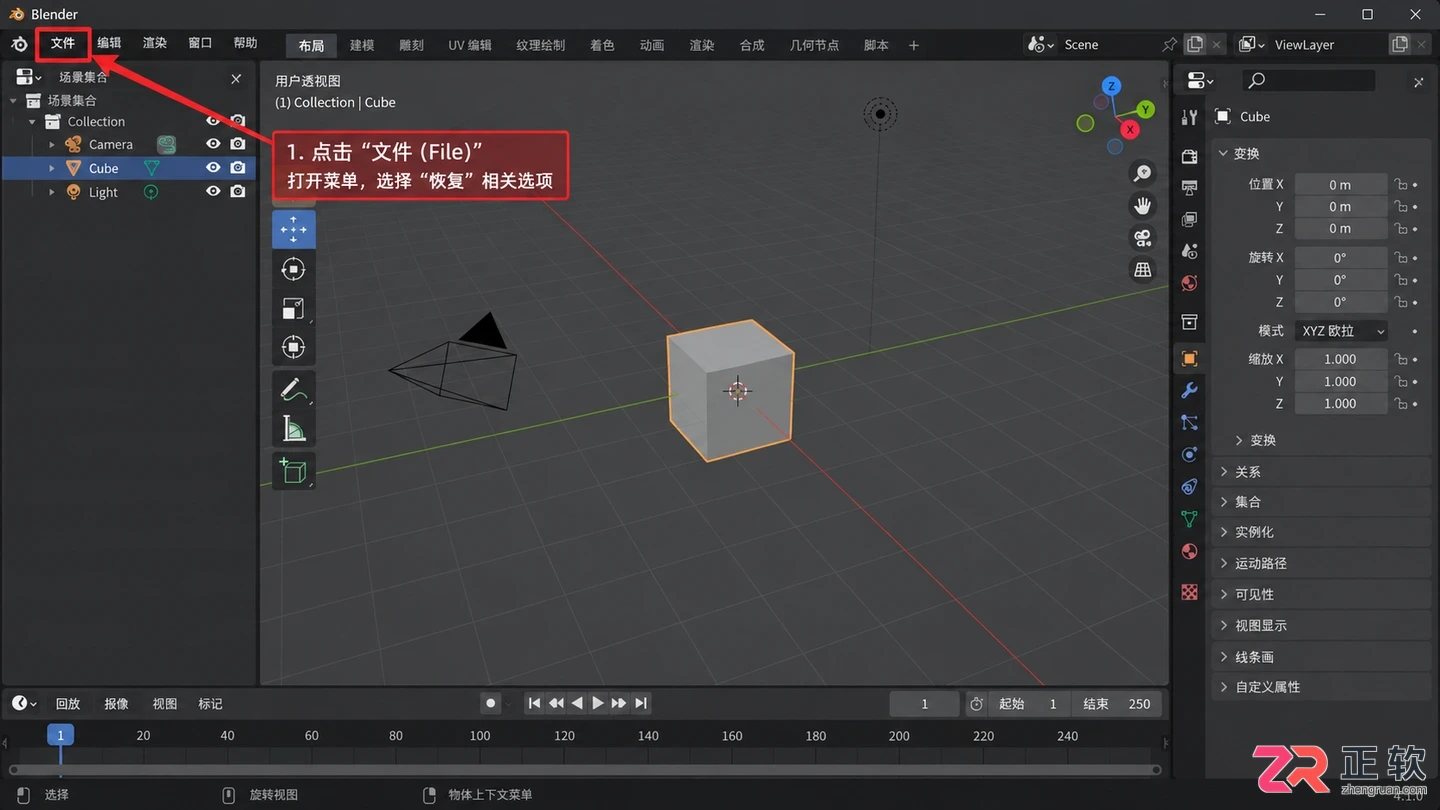Expand the Cube item in outliner
This screenshot has width=1440, height=810.
click(52, 168)
